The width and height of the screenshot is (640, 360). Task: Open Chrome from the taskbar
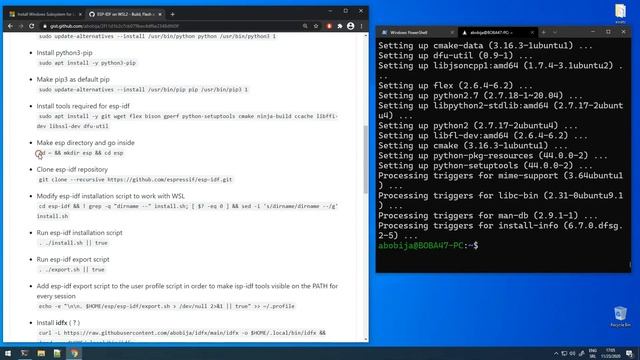point(74,353)
